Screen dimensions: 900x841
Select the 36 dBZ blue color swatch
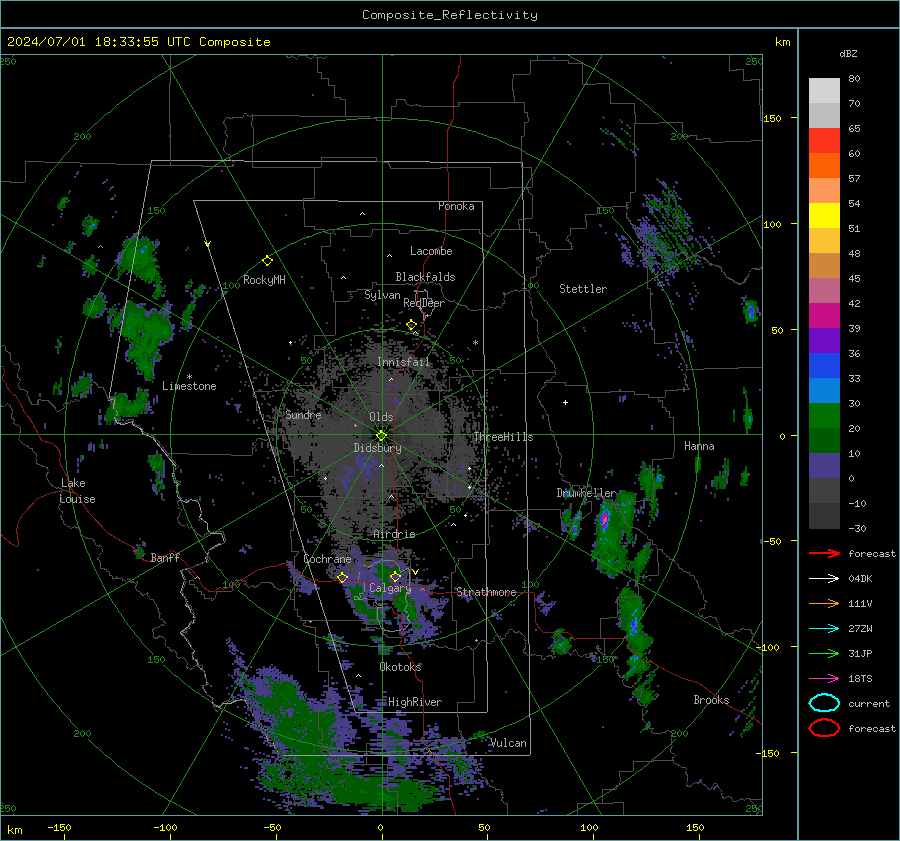pos(824,366)
